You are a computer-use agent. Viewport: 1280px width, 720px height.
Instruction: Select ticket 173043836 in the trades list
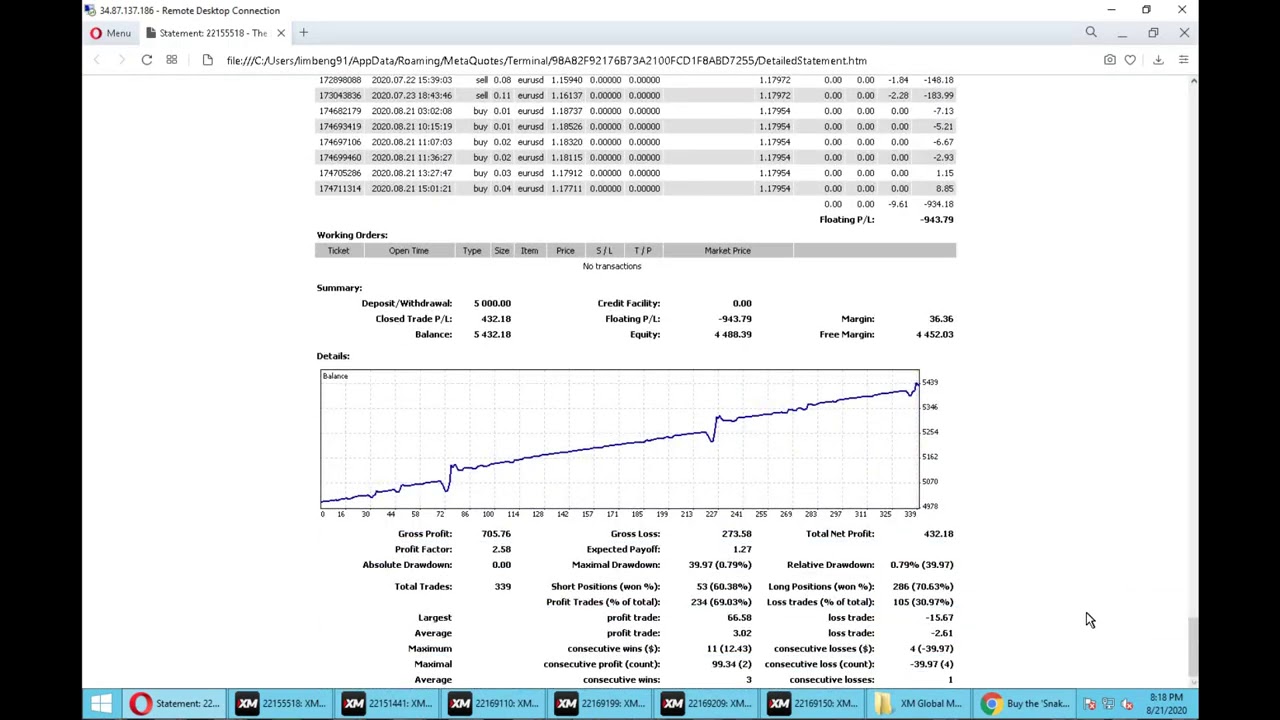pos(340,95)
